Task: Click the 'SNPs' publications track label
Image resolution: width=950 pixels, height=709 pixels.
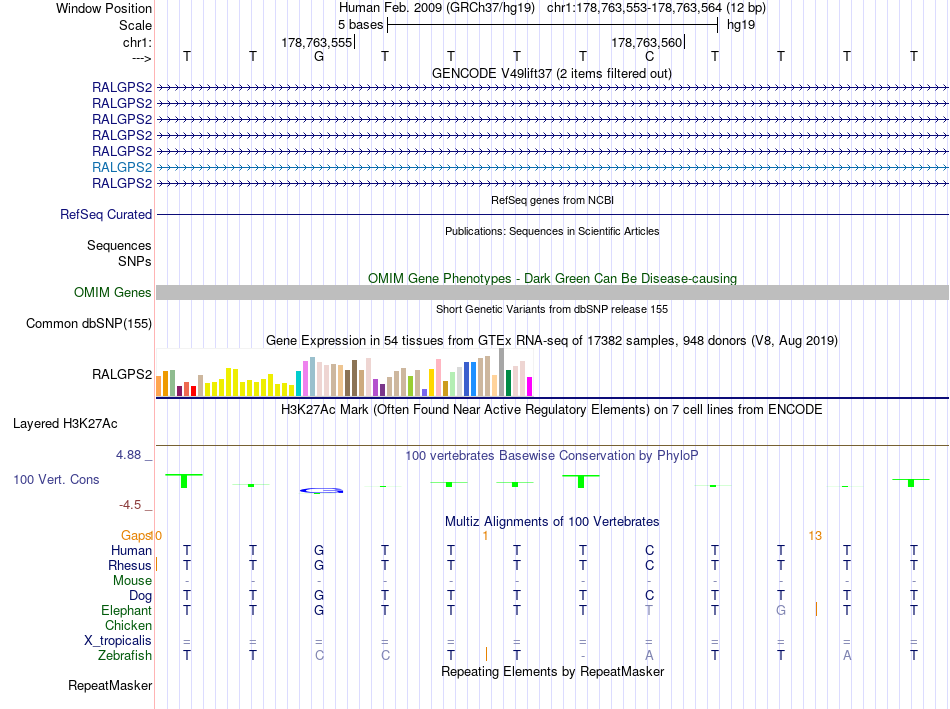Action: pos(135,261)
